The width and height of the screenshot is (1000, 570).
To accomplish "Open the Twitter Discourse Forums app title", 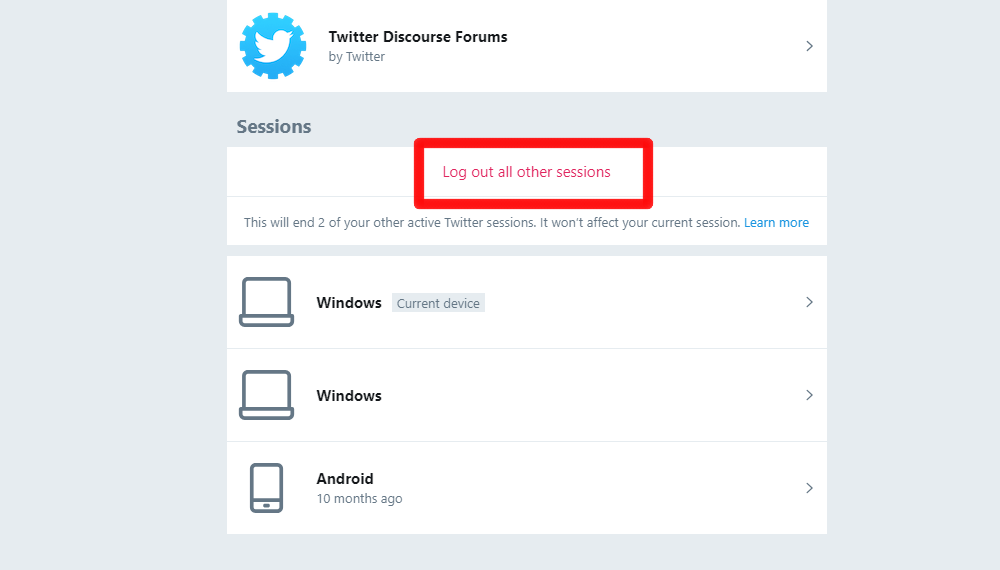I will coord(418,37).
